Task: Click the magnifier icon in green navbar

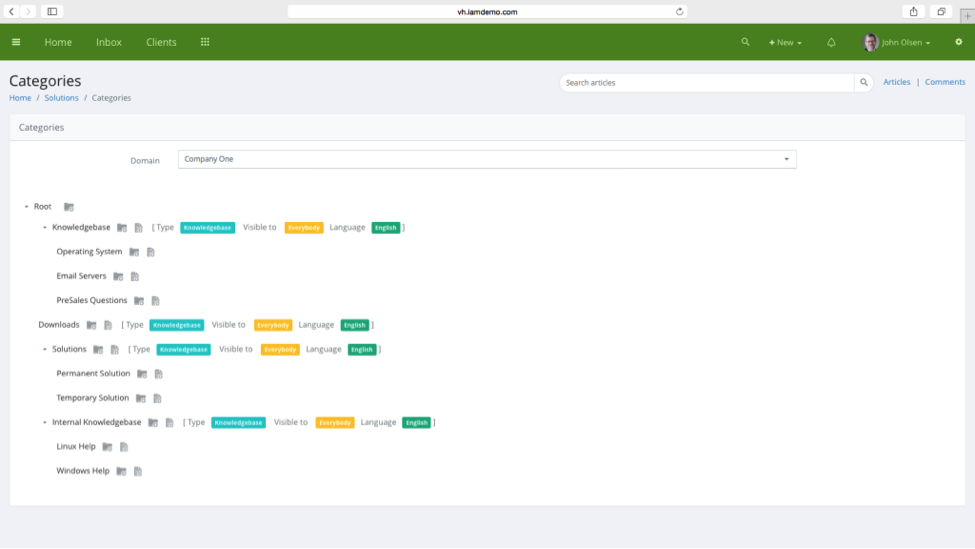Action: coord(745,43)
